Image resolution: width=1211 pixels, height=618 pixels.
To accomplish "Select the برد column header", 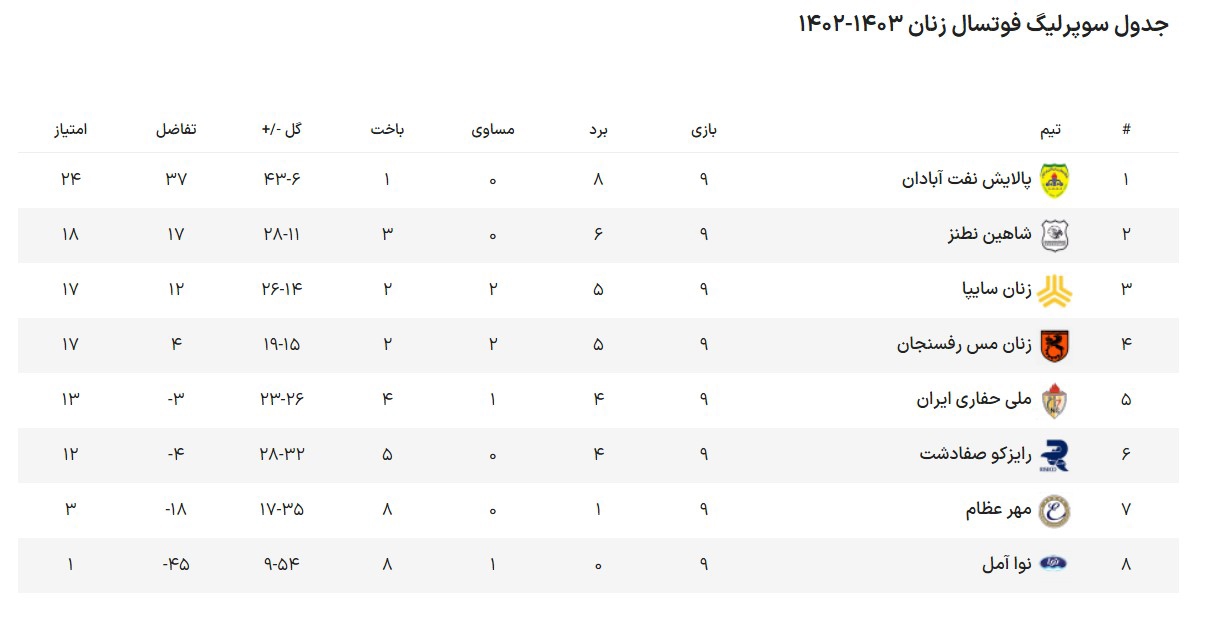I will point(598,130).
